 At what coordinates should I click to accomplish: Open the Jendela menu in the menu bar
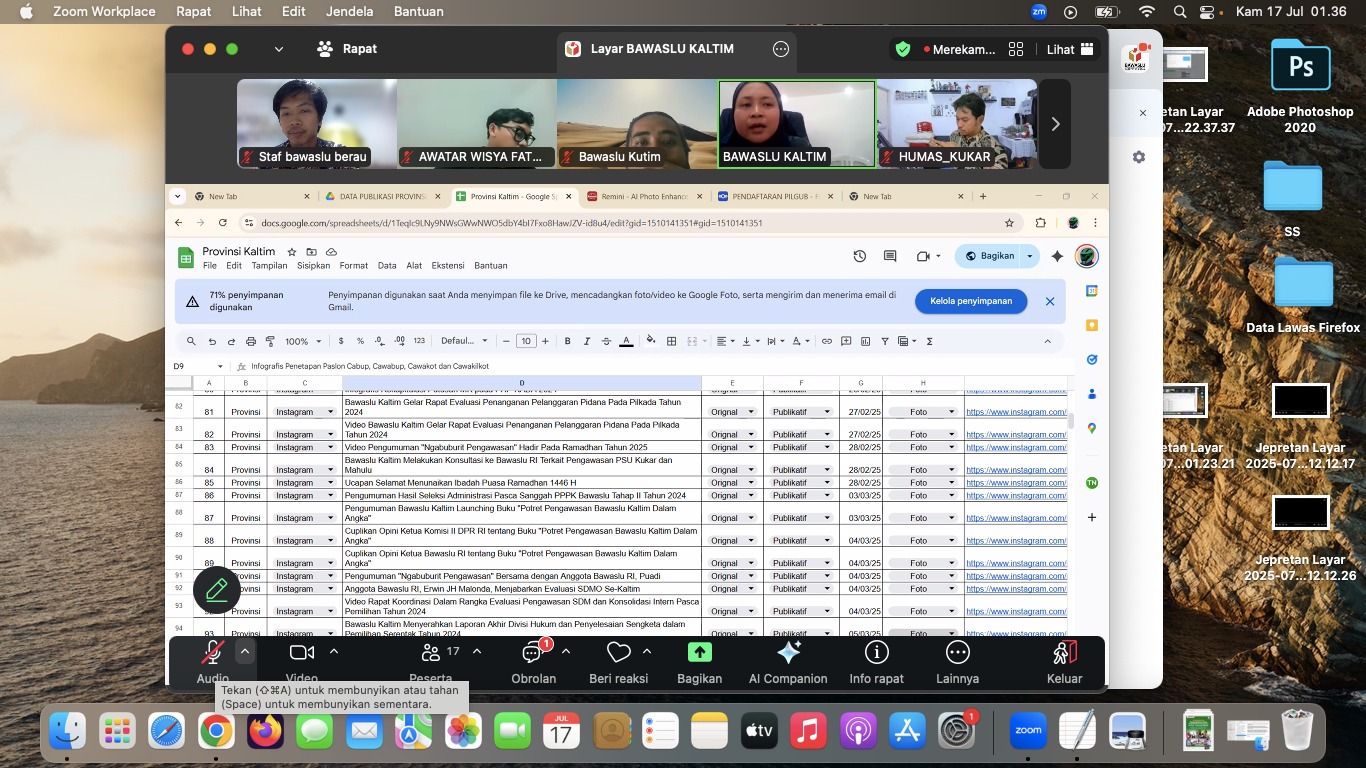coord(350,12)
